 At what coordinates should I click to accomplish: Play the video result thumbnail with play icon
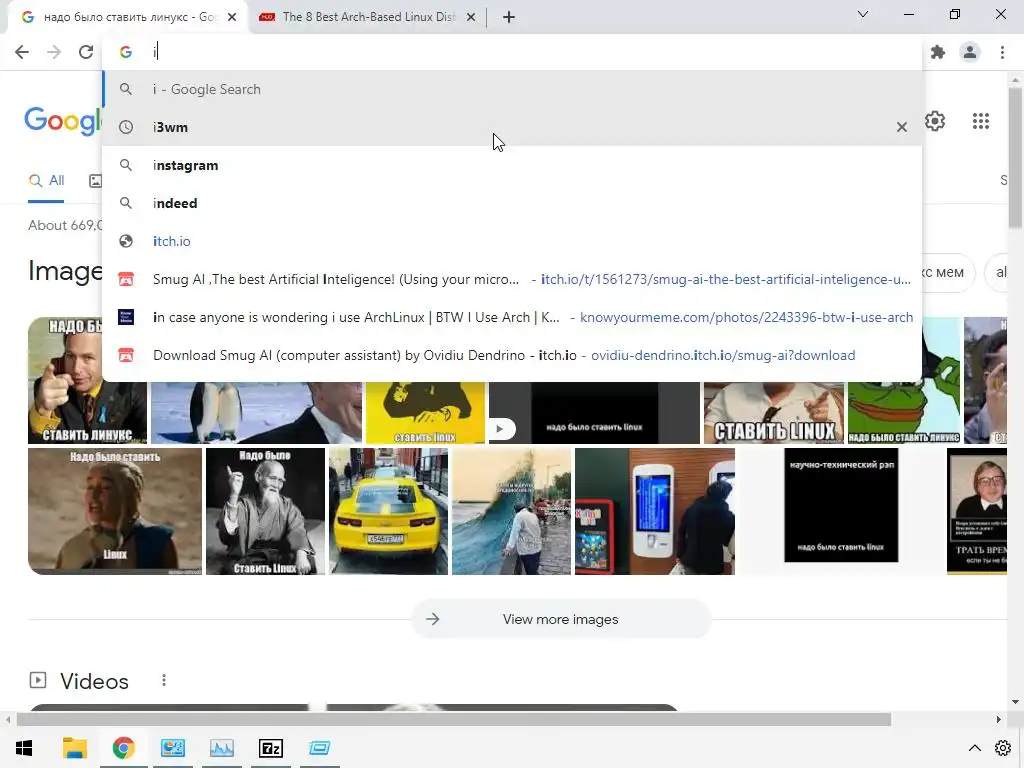click(x=594, y=413)
